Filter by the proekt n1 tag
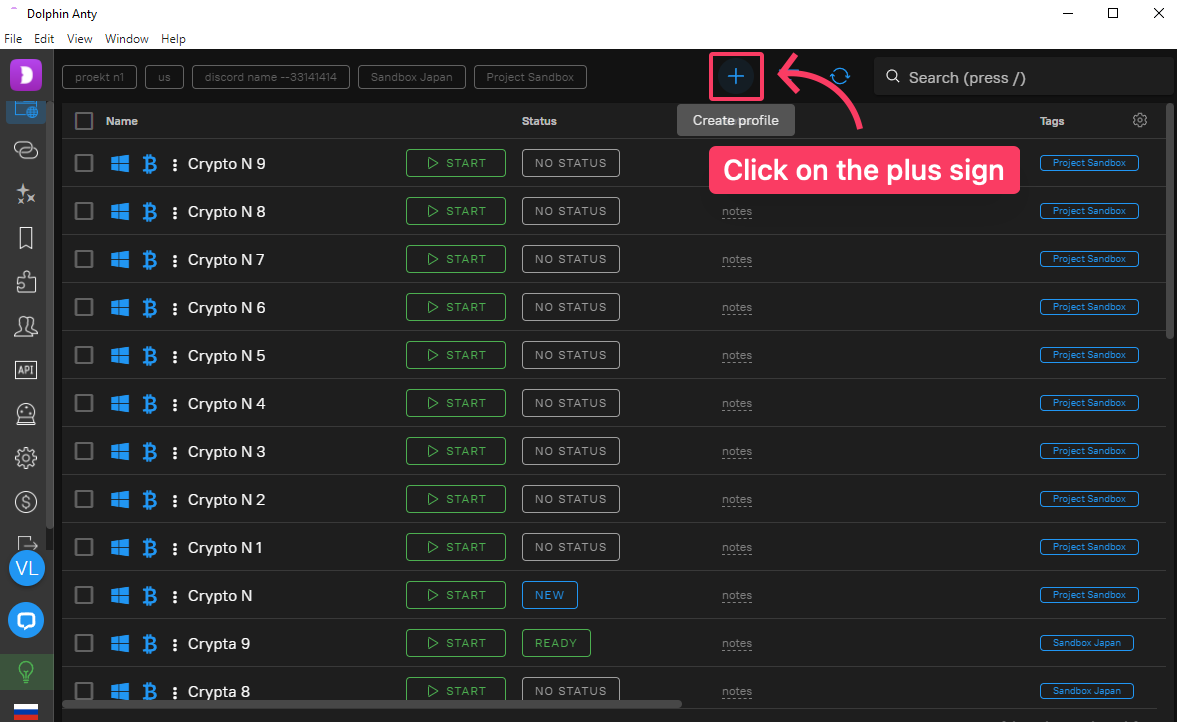 coord(100,77)
